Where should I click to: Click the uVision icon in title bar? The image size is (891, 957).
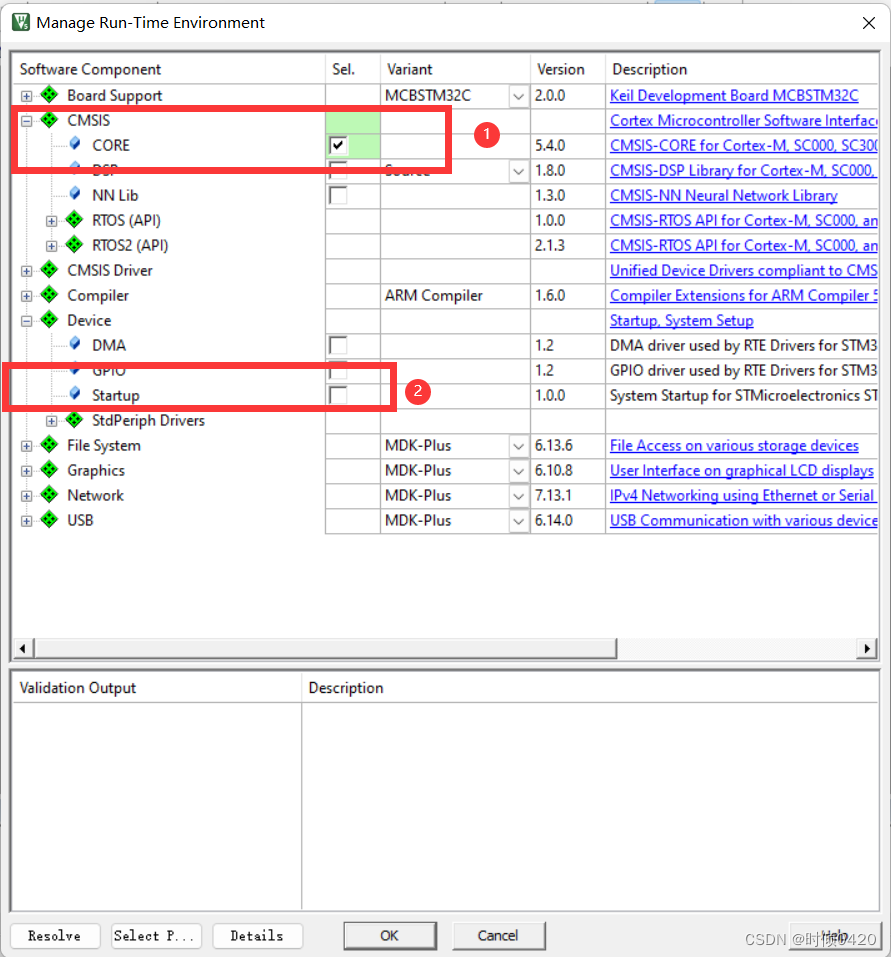coord(21,23)
